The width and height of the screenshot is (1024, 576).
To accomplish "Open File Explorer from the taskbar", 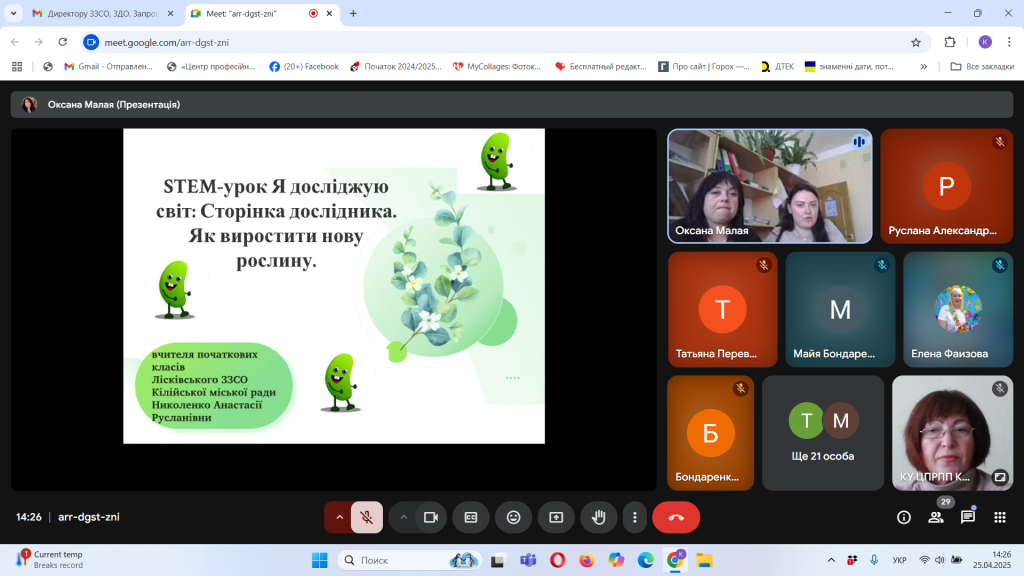I will [704, 560].
